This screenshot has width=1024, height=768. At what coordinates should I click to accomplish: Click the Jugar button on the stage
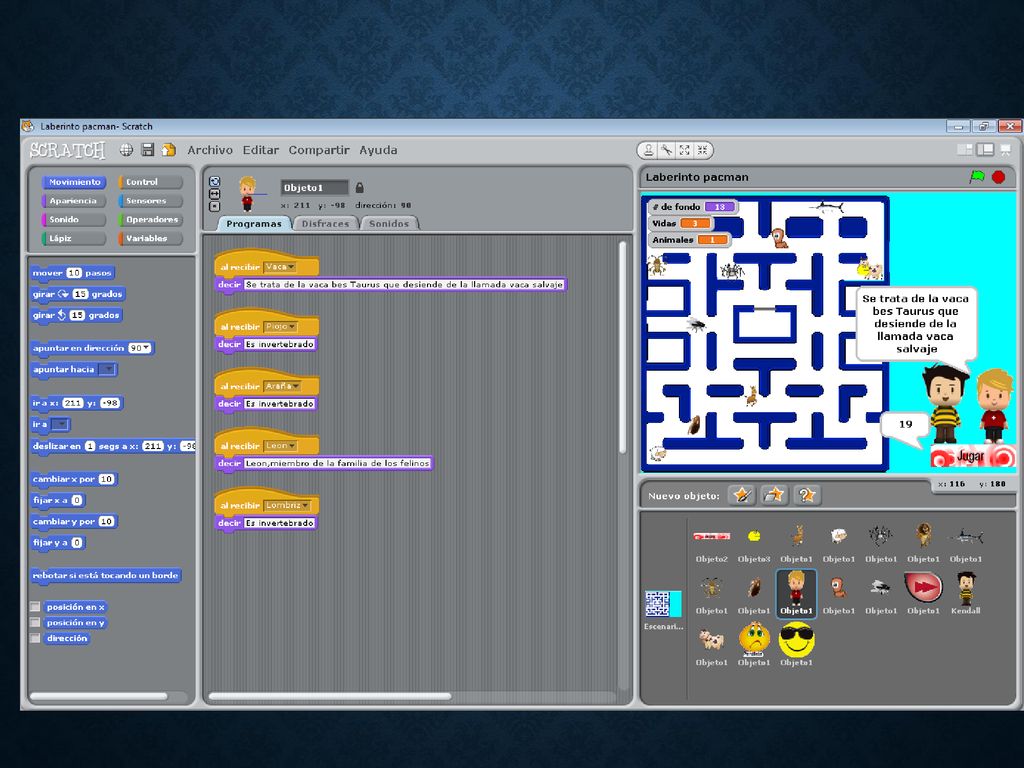pyautogui.click(x=973, y=456)
